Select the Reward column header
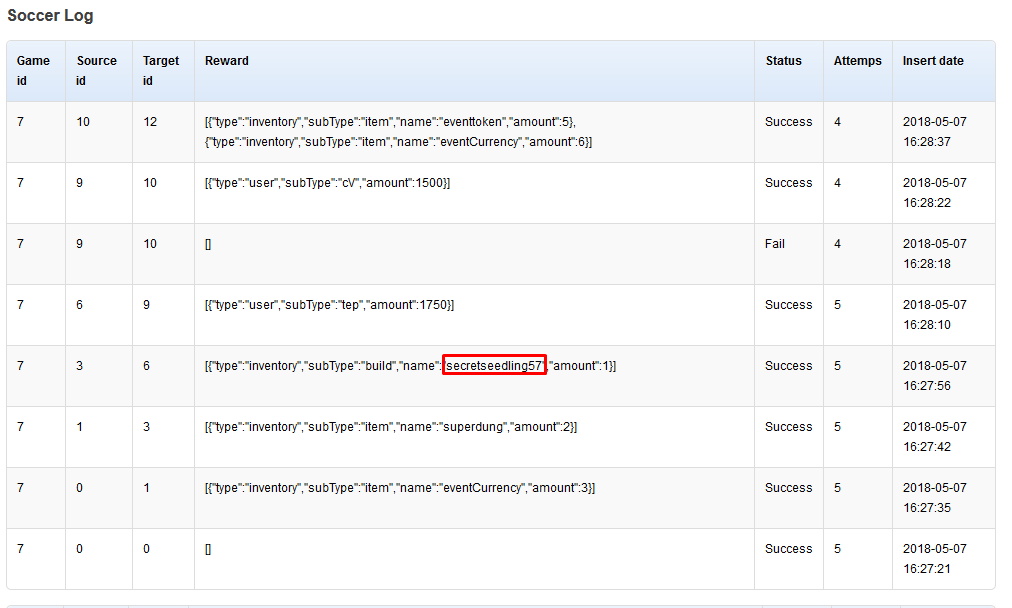 point(227,61)
